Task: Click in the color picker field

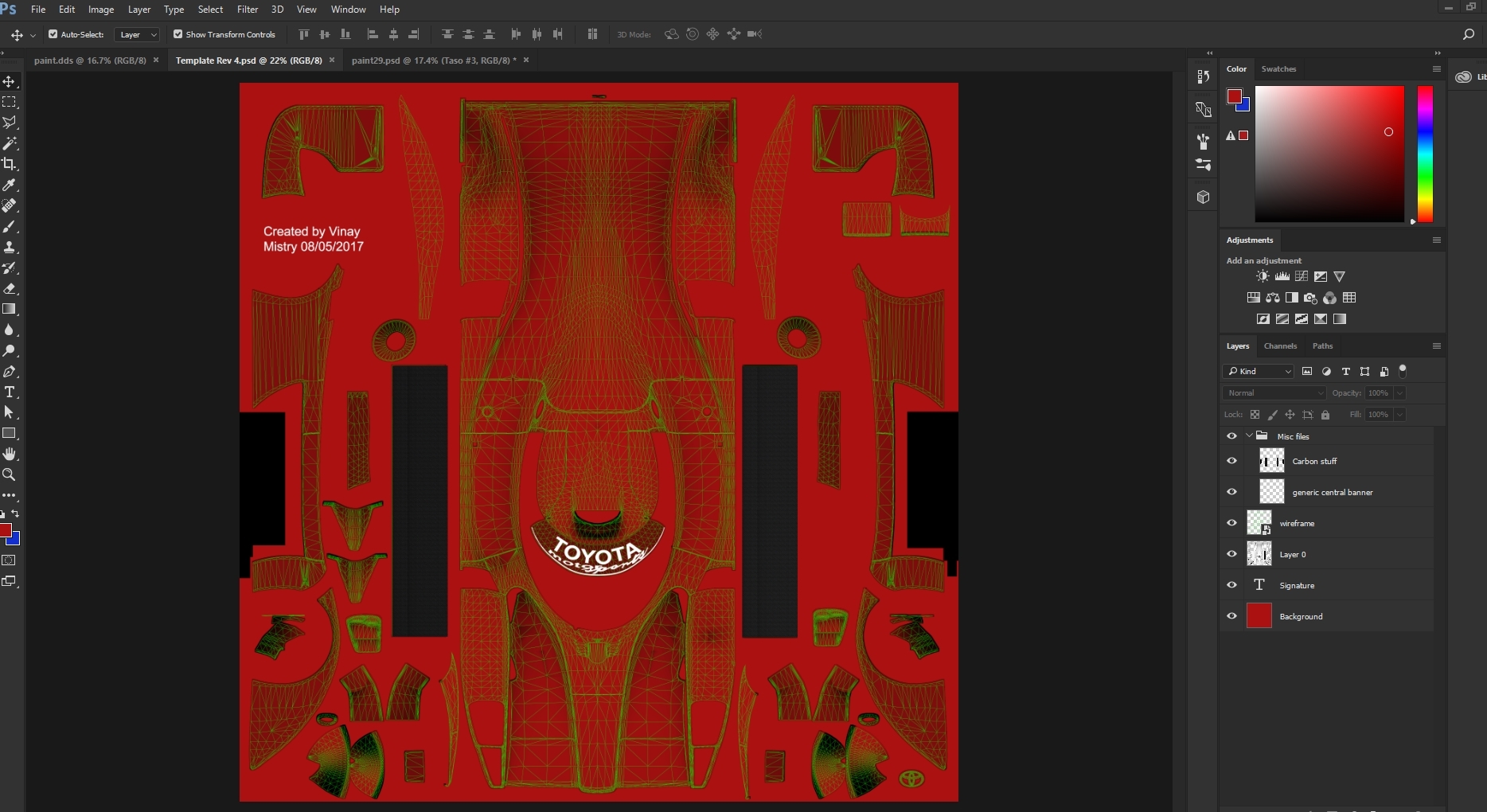Action: click(x=1329, y=154)
